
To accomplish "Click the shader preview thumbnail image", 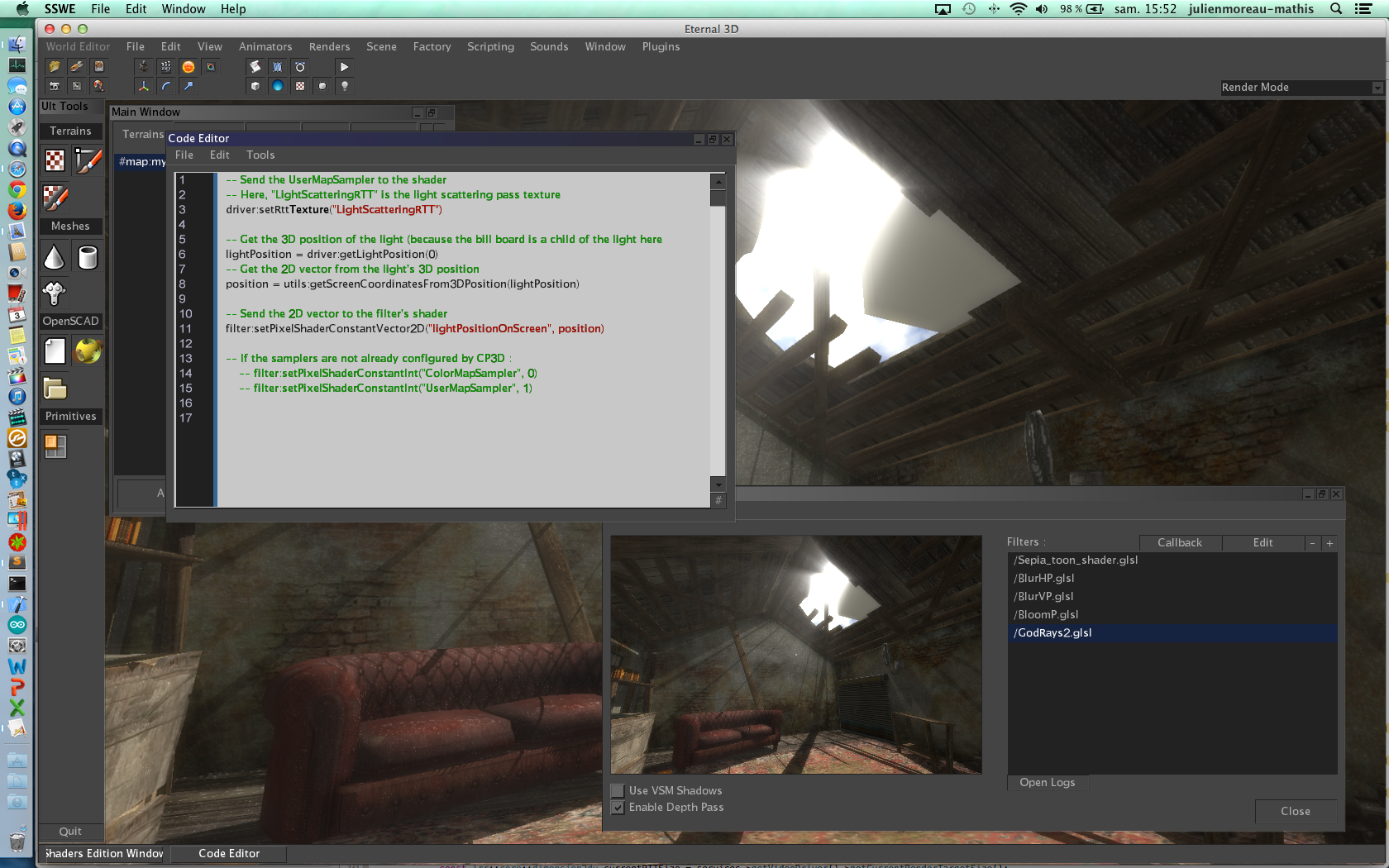I will coord(796,655).
